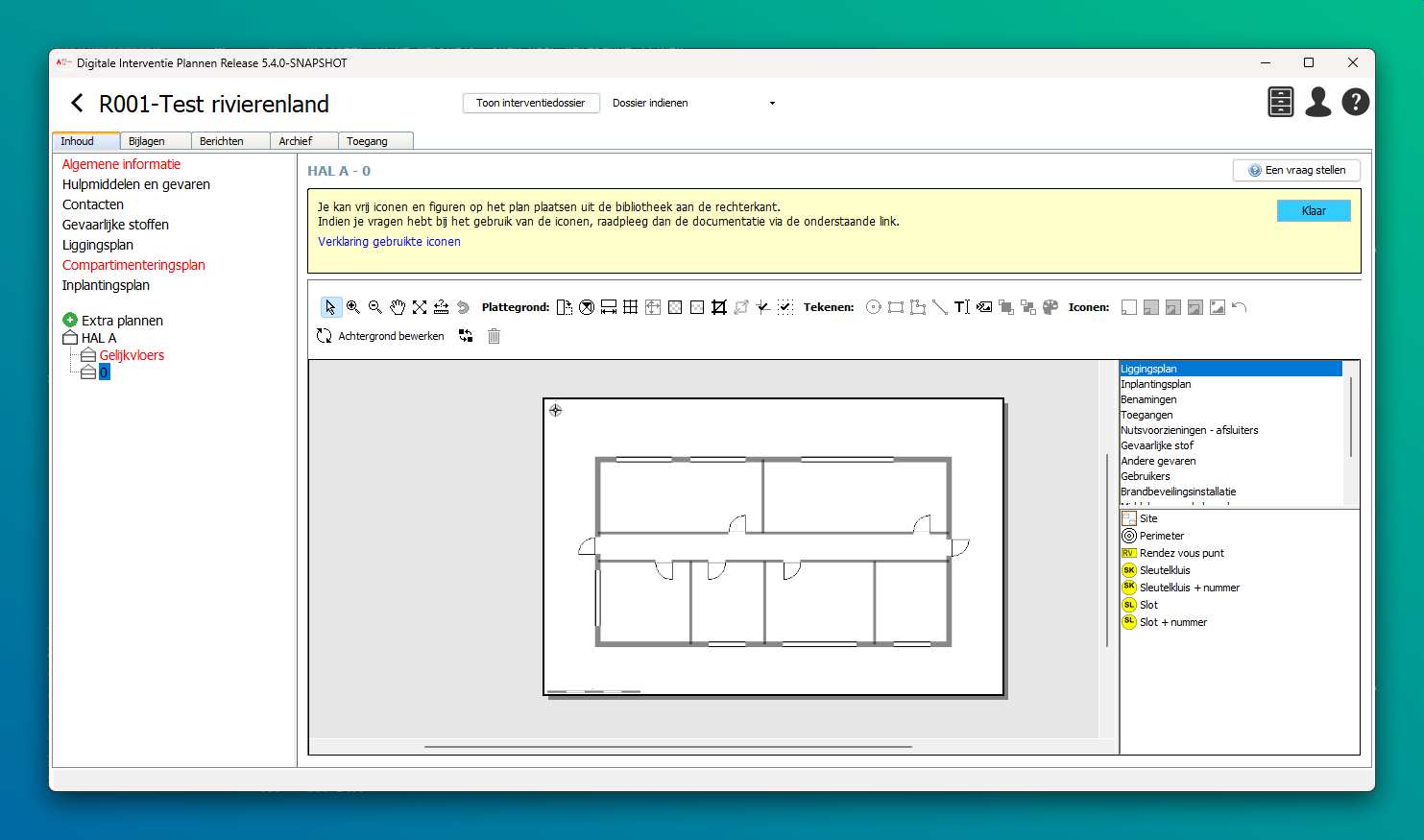Click the set scale dimension icon
Image resolution: width=1424 pixels, height=840 pixels.
609,307
